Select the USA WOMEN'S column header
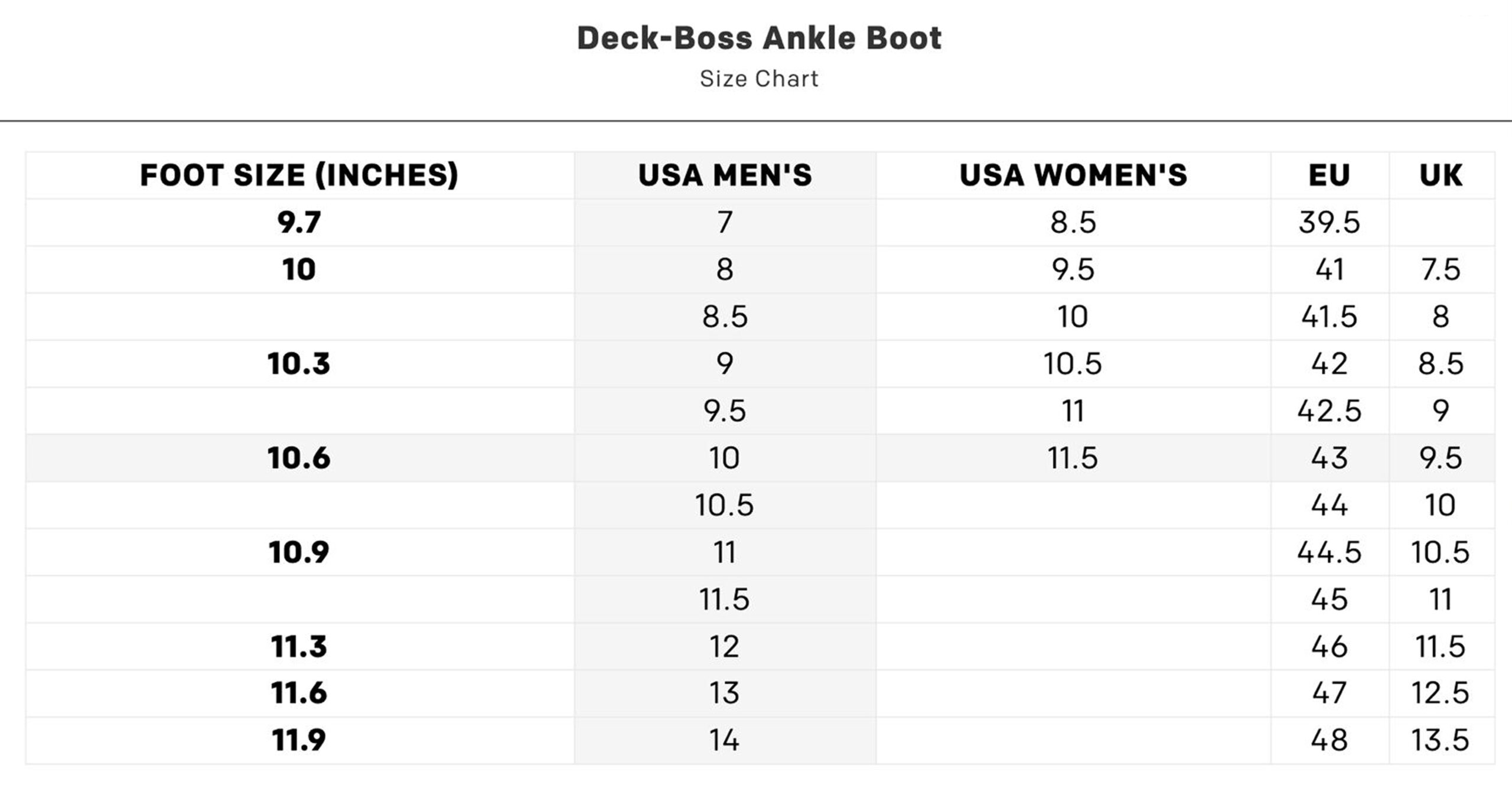The width and height of the screenshot is (1512, 807). point(1073,175)
